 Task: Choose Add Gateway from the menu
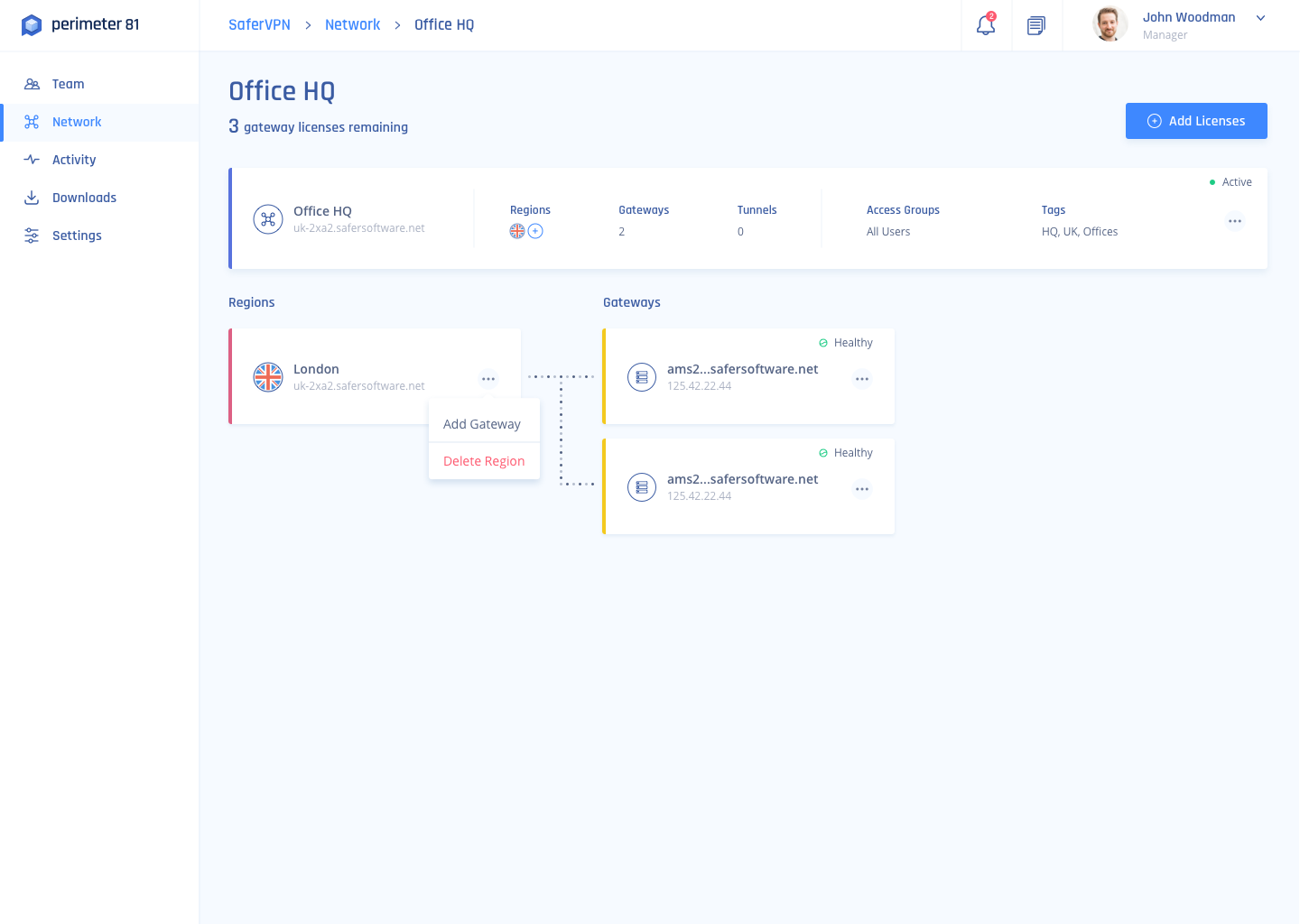(x=484, y=424)
